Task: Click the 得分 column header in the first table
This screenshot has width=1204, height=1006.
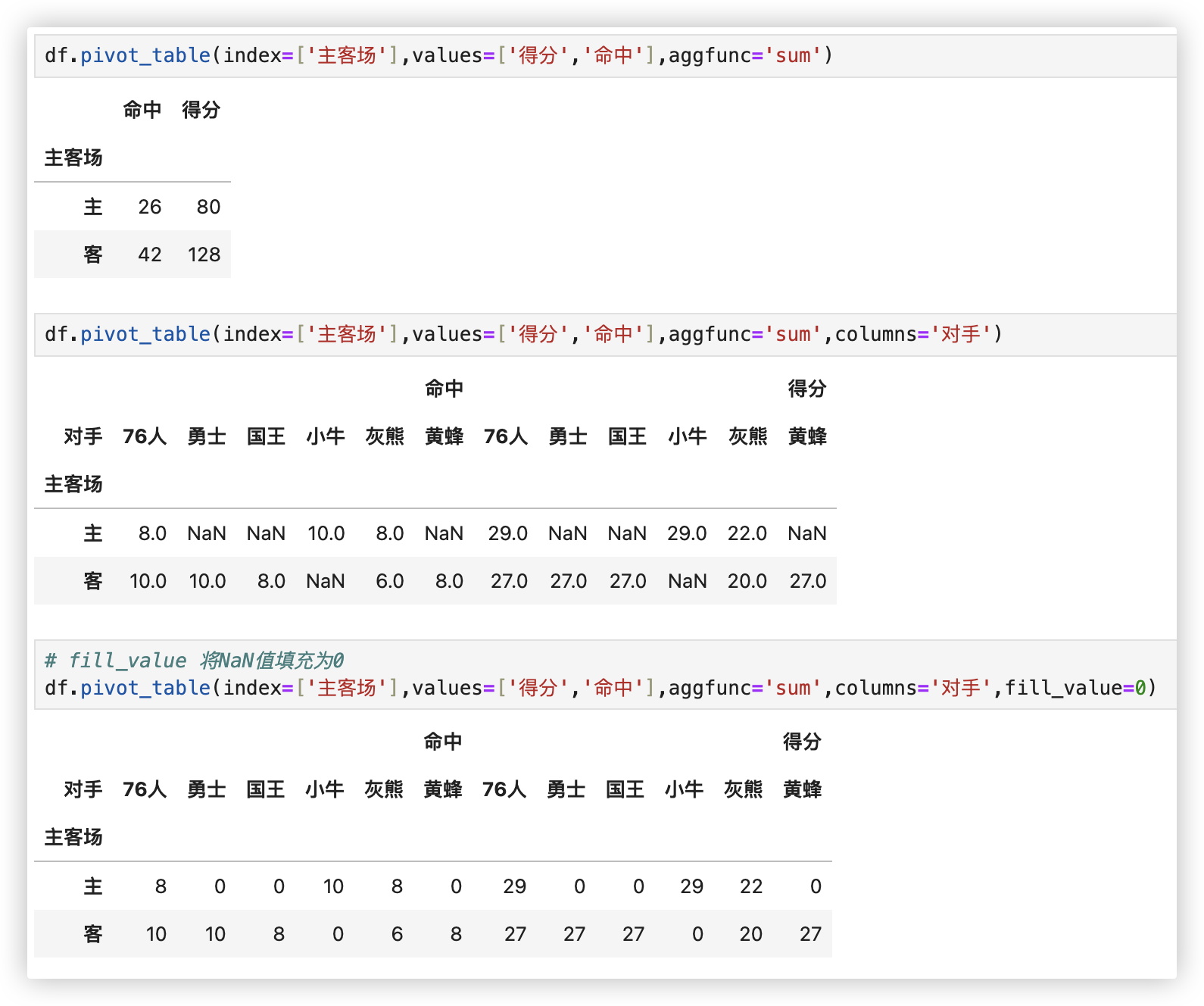Action: pyautogui.click(x=201, y=110)
